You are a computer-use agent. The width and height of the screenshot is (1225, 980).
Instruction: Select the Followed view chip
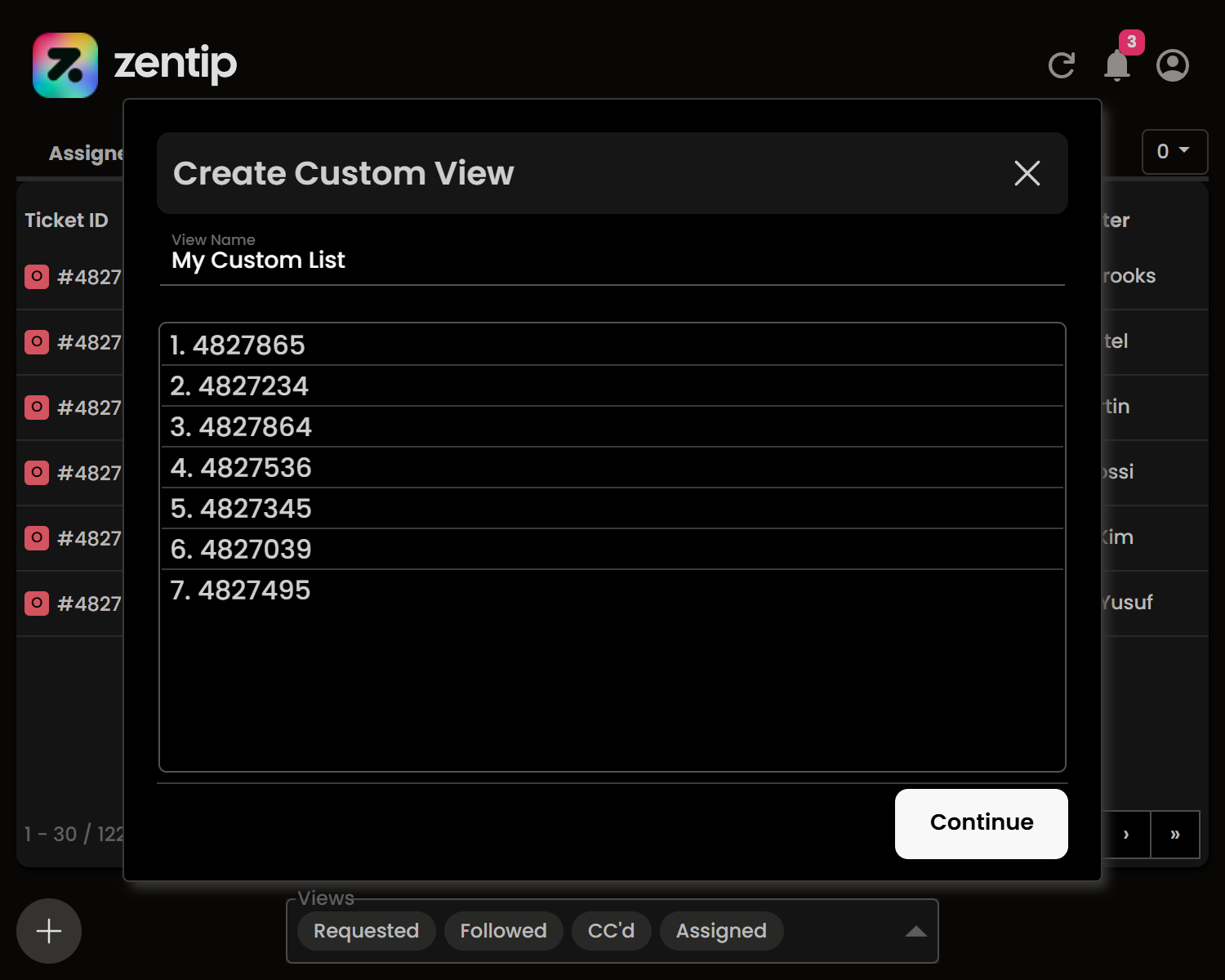(503, 931)
